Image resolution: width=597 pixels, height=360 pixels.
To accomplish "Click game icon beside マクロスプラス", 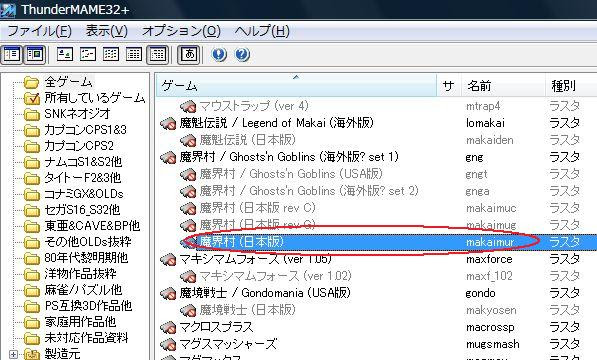I will [168, 327].
